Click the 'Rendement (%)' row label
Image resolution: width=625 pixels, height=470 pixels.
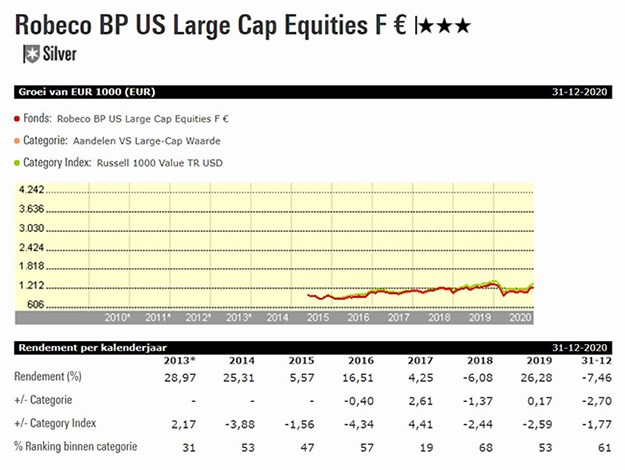click(48, 376)
